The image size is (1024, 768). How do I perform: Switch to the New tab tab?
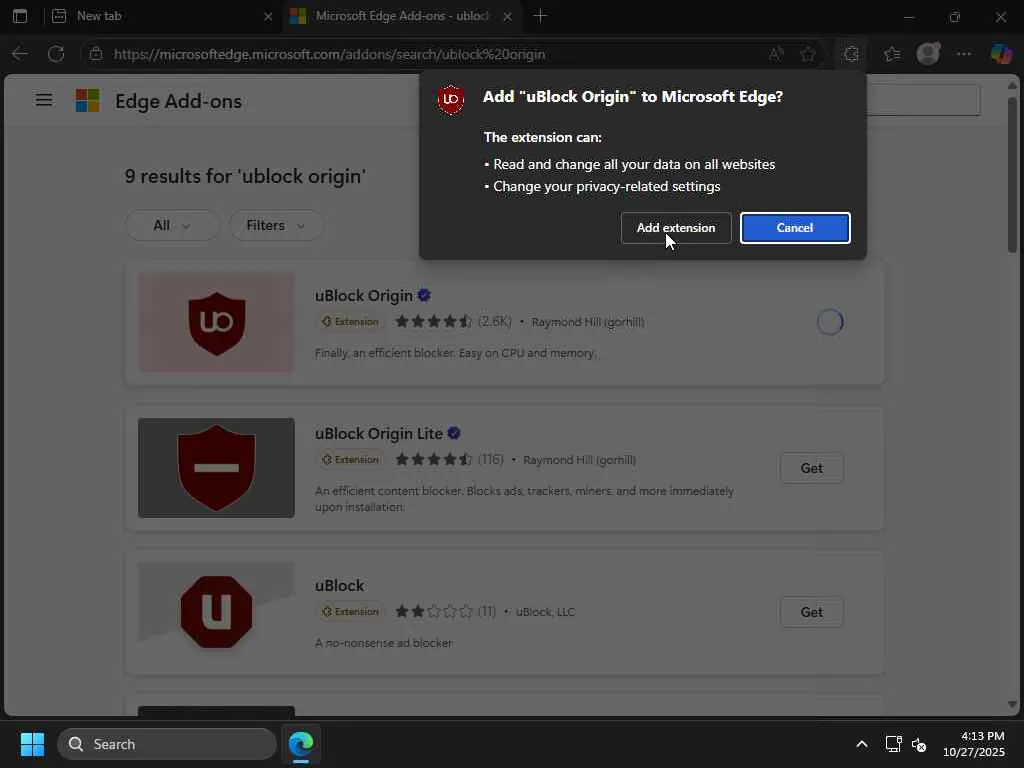[x=160, y=16]
